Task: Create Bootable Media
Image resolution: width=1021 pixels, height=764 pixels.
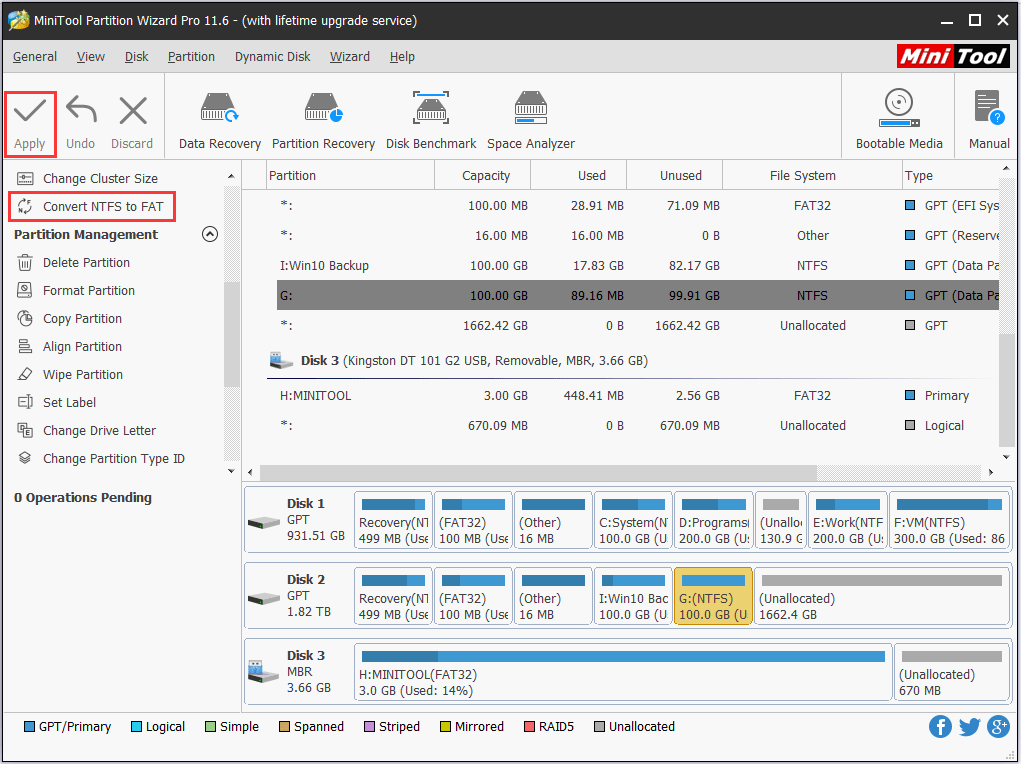Action: pyautogui.click(x=898, y=118)
